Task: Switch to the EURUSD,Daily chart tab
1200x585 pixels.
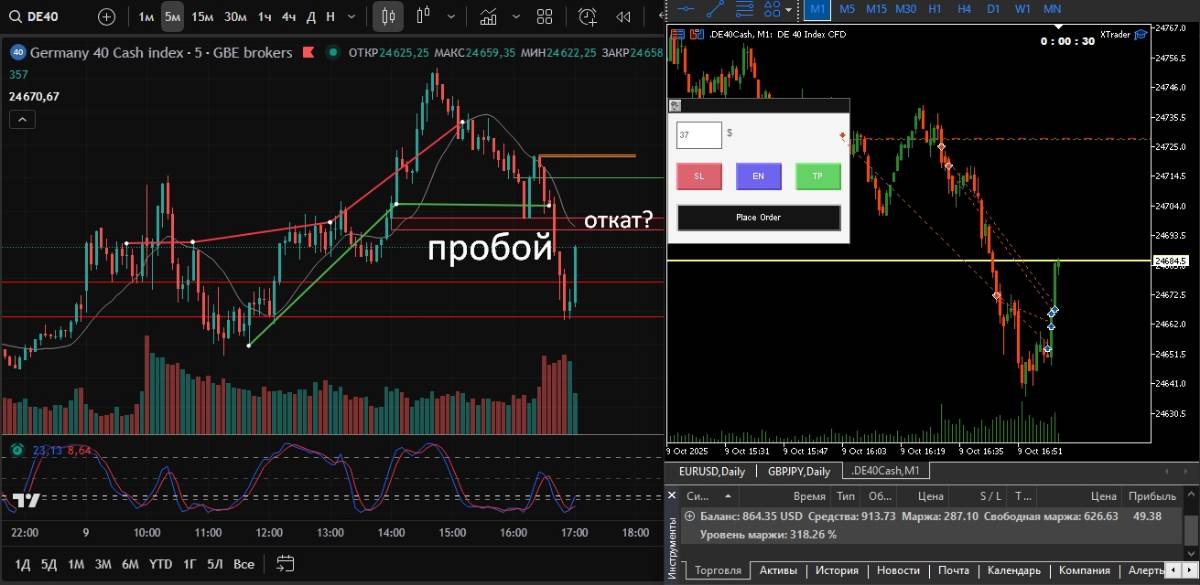Action: pos(712,471)
